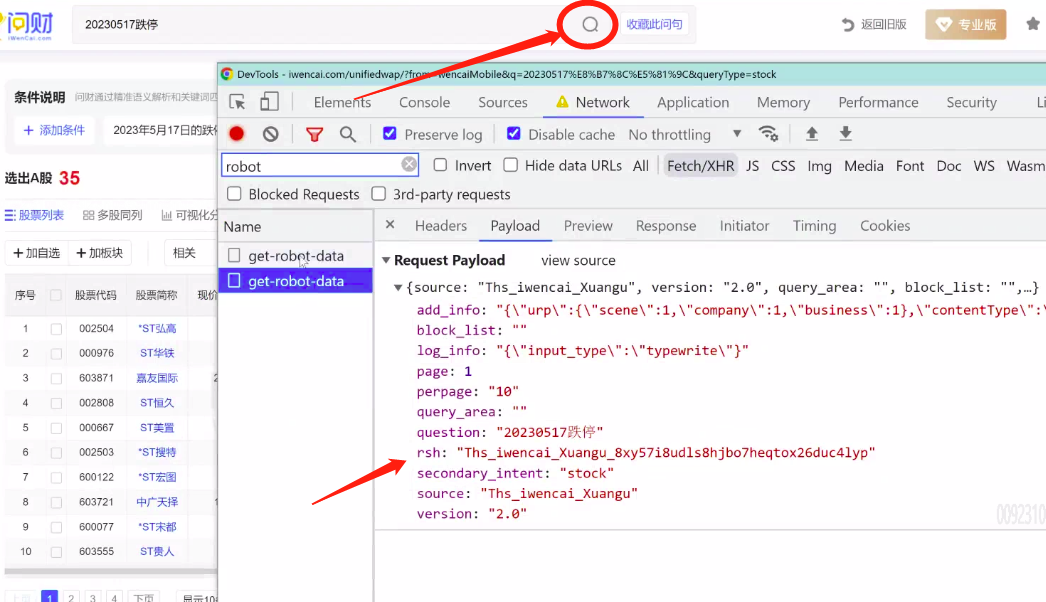
Task: Switch to the Memory tab
Action: click(783, 102)
